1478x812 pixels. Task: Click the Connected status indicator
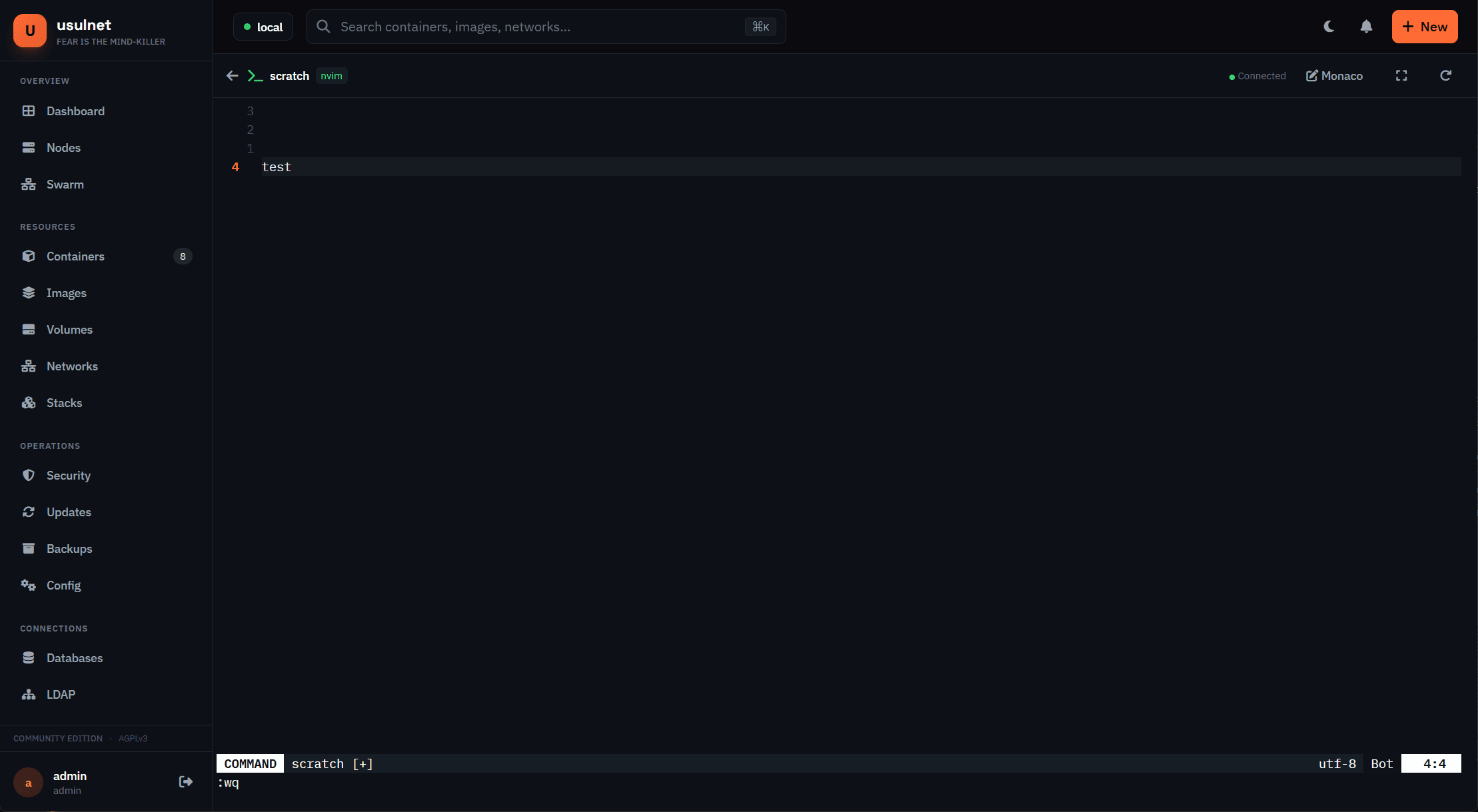click(x=1257, y=75)
